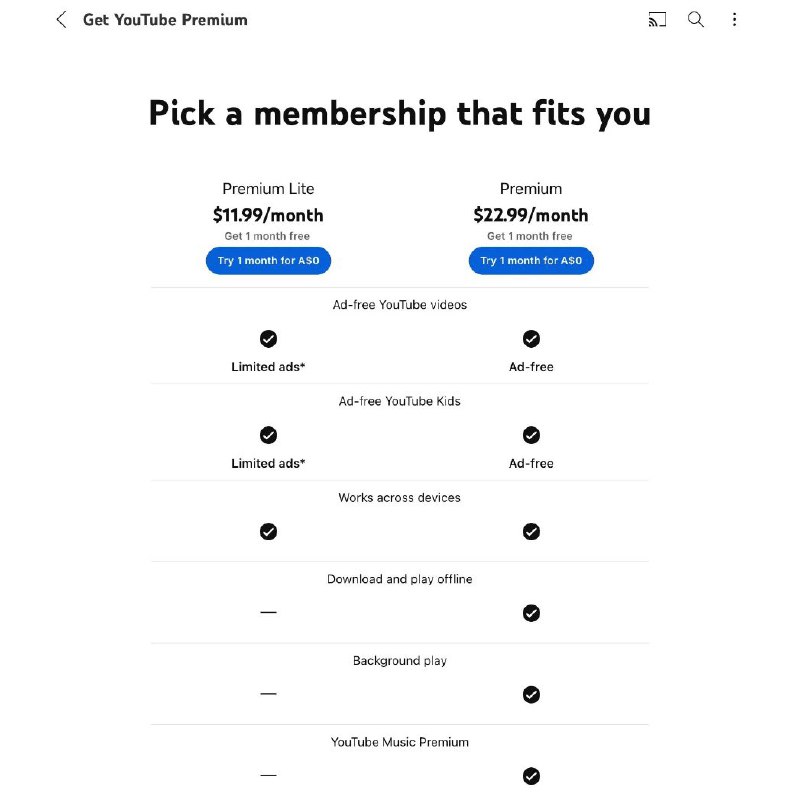Click Premium checkmark for Ad-free YouTube videos
Image resolution: width=800 pixels, height=800 pixels.
coord(531,339)
